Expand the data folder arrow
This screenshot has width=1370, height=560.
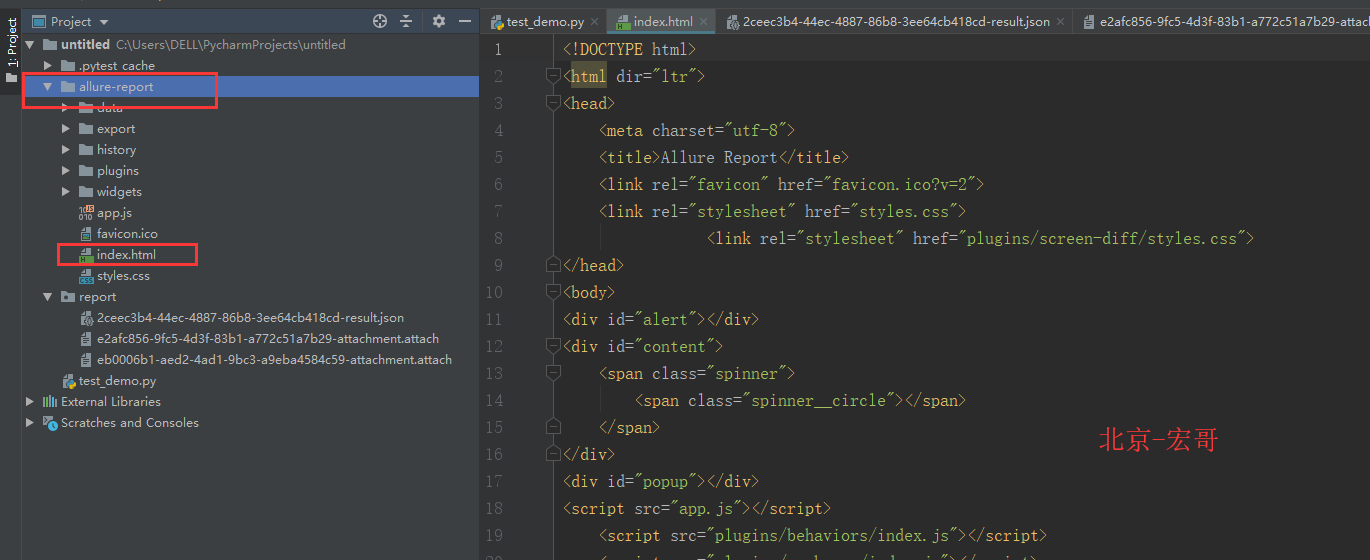coord(65,108)
